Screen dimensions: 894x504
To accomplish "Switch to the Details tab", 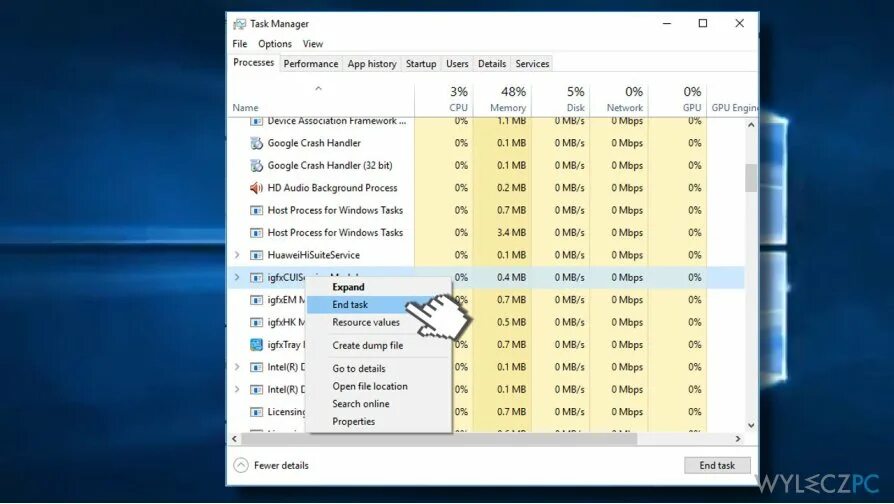I will click(491, 64).
